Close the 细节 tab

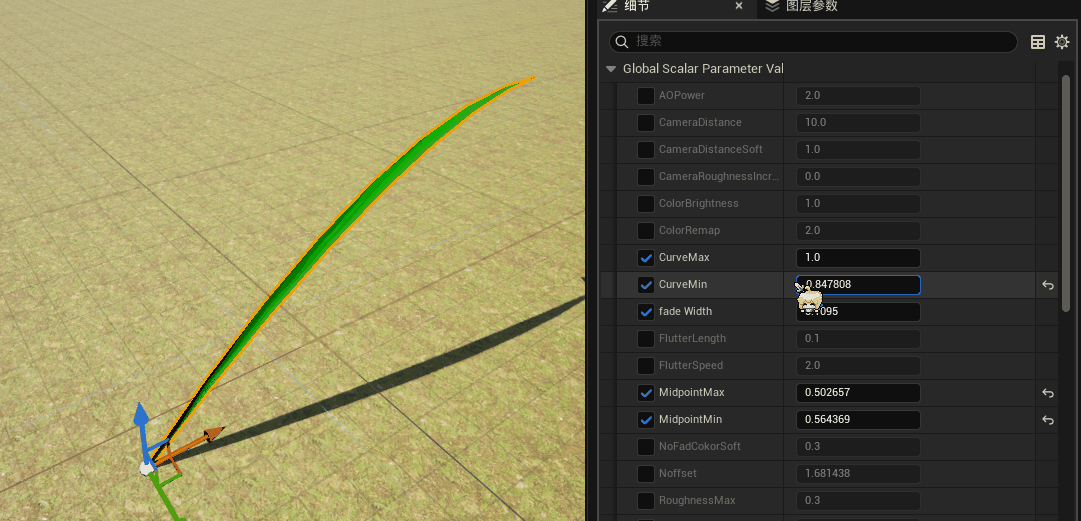(x=738, y=6)
